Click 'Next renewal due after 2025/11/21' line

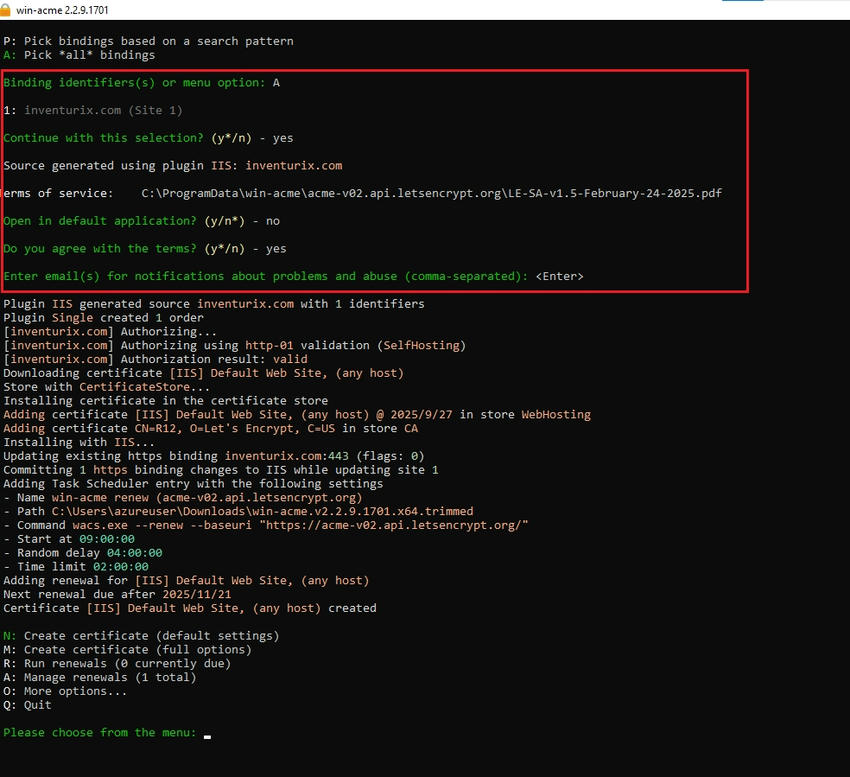click(x=117, y=594)
